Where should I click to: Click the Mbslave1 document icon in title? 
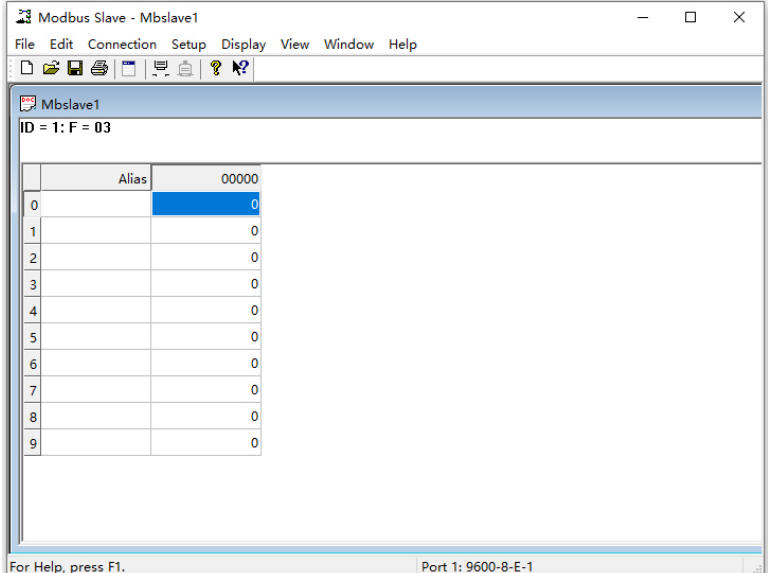[28, 104]
